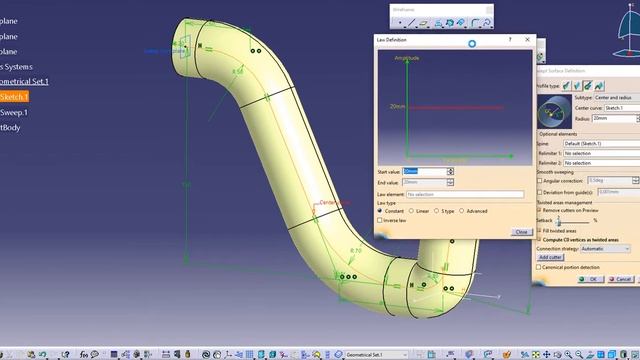Enable Canonical portion detection checkbox
The image size is (640, 360).
point(538,267)
